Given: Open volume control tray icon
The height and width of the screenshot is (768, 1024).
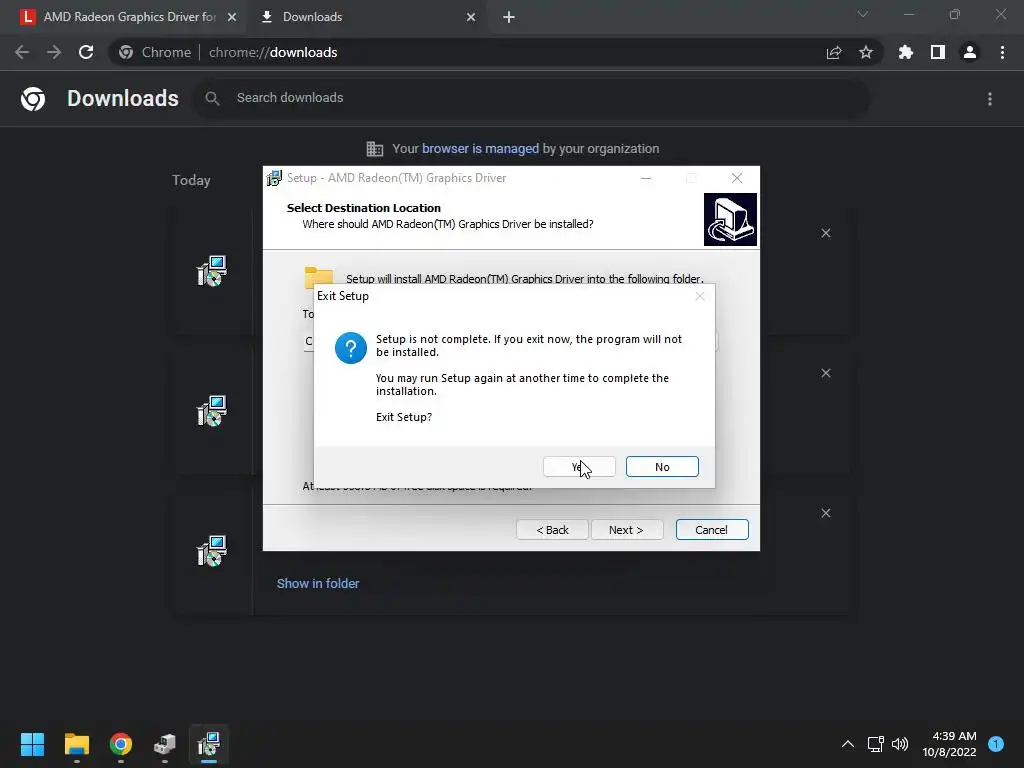Looking at the screenshot, I should 900,744.
